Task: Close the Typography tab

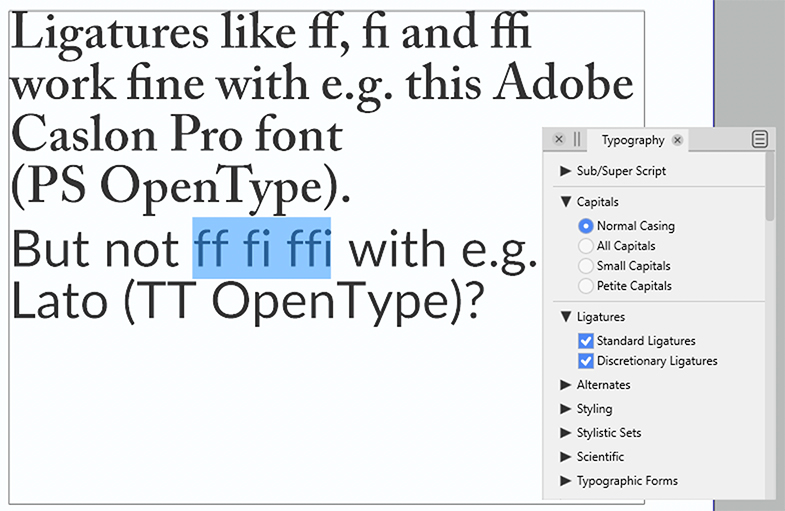Action: tap(678, 141)
